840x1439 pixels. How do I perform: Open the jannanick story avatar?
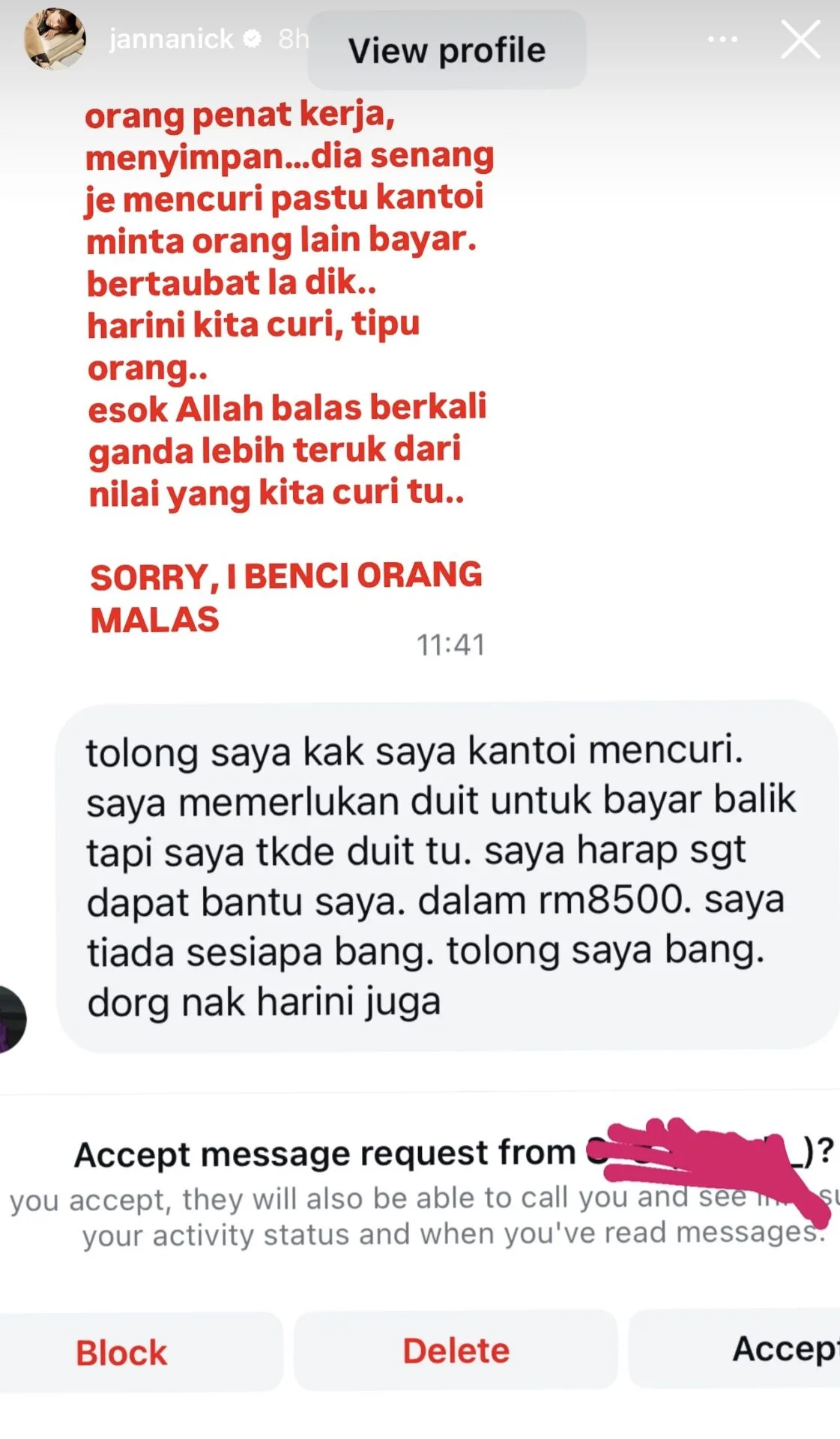click(x=55, y=39)
